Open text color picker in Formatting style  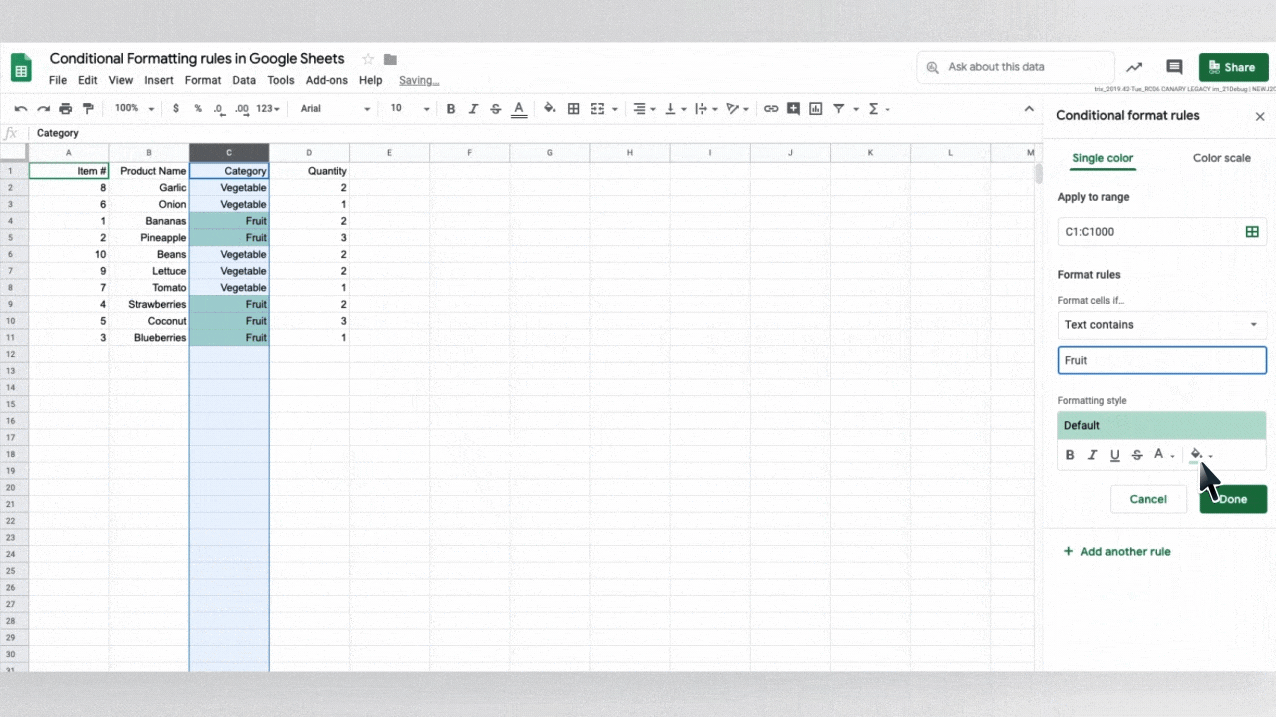click(x=1163, y=455)
